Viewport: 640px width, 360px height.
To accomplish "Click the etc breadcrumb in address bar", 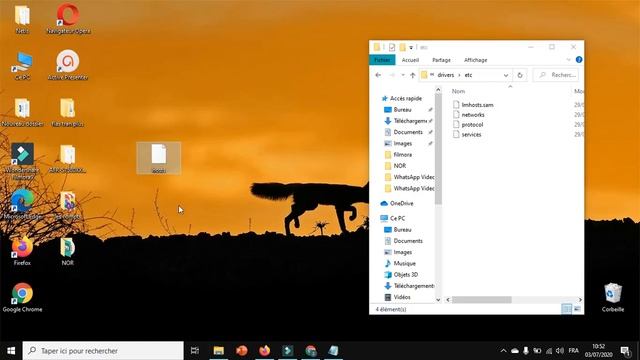I will pos(468,75).
